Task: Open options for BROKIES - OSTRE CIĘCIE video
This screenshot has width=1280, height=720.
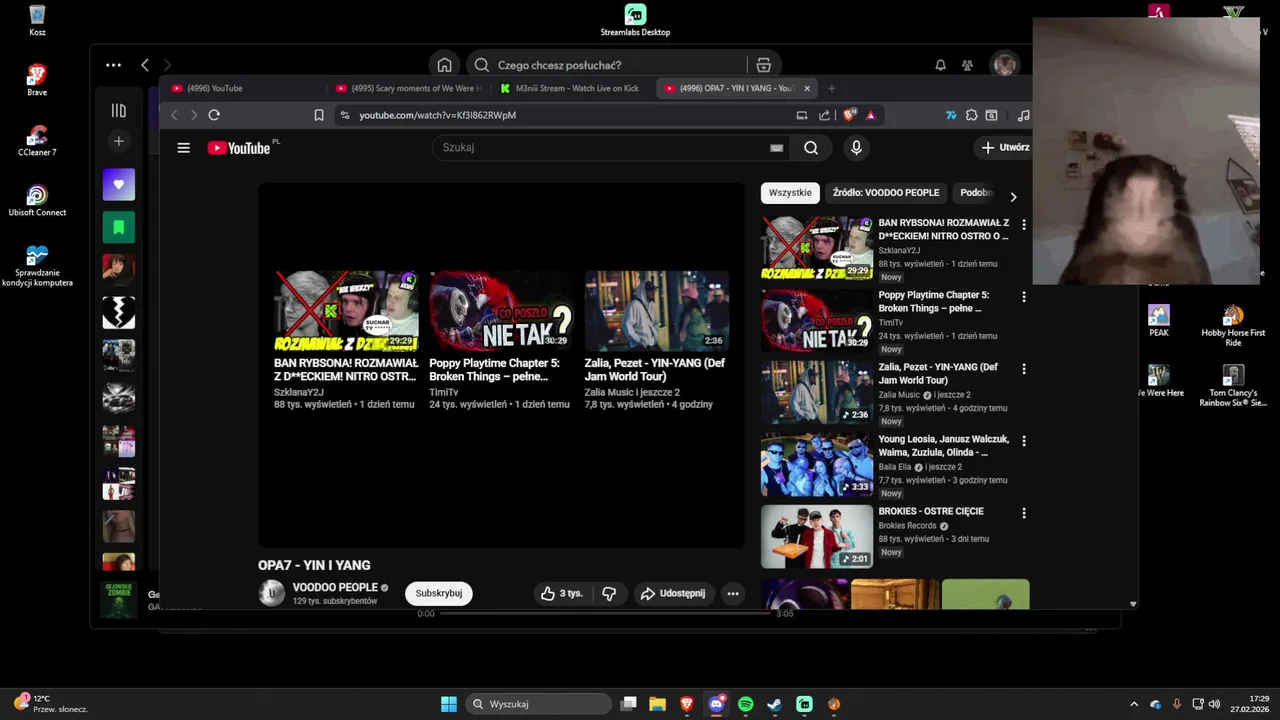Action: pos(1023,513)
